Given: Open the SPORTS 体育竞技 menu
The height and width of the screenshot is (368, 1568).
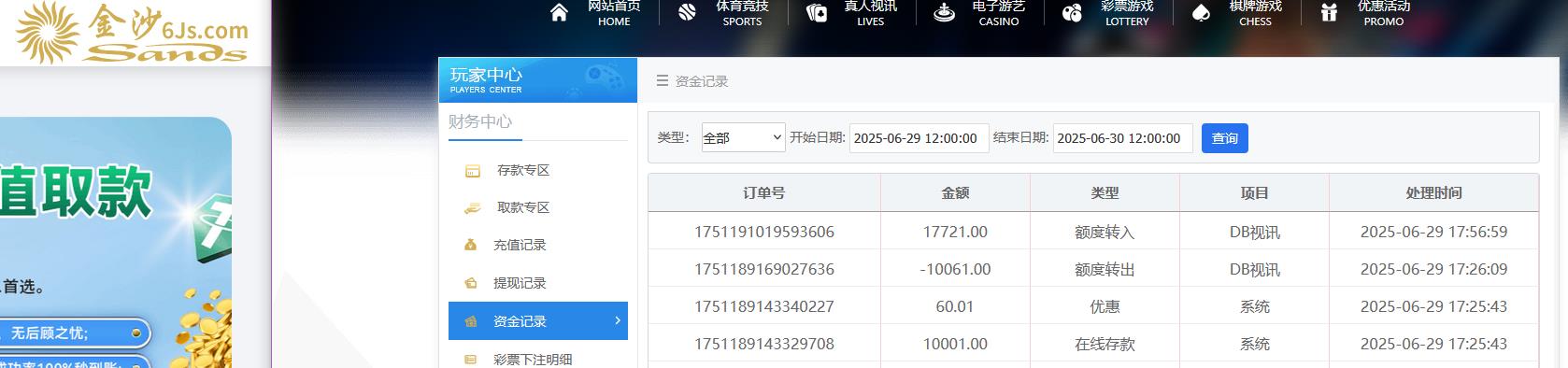Looking at the screenshot, I should point(742,13).
